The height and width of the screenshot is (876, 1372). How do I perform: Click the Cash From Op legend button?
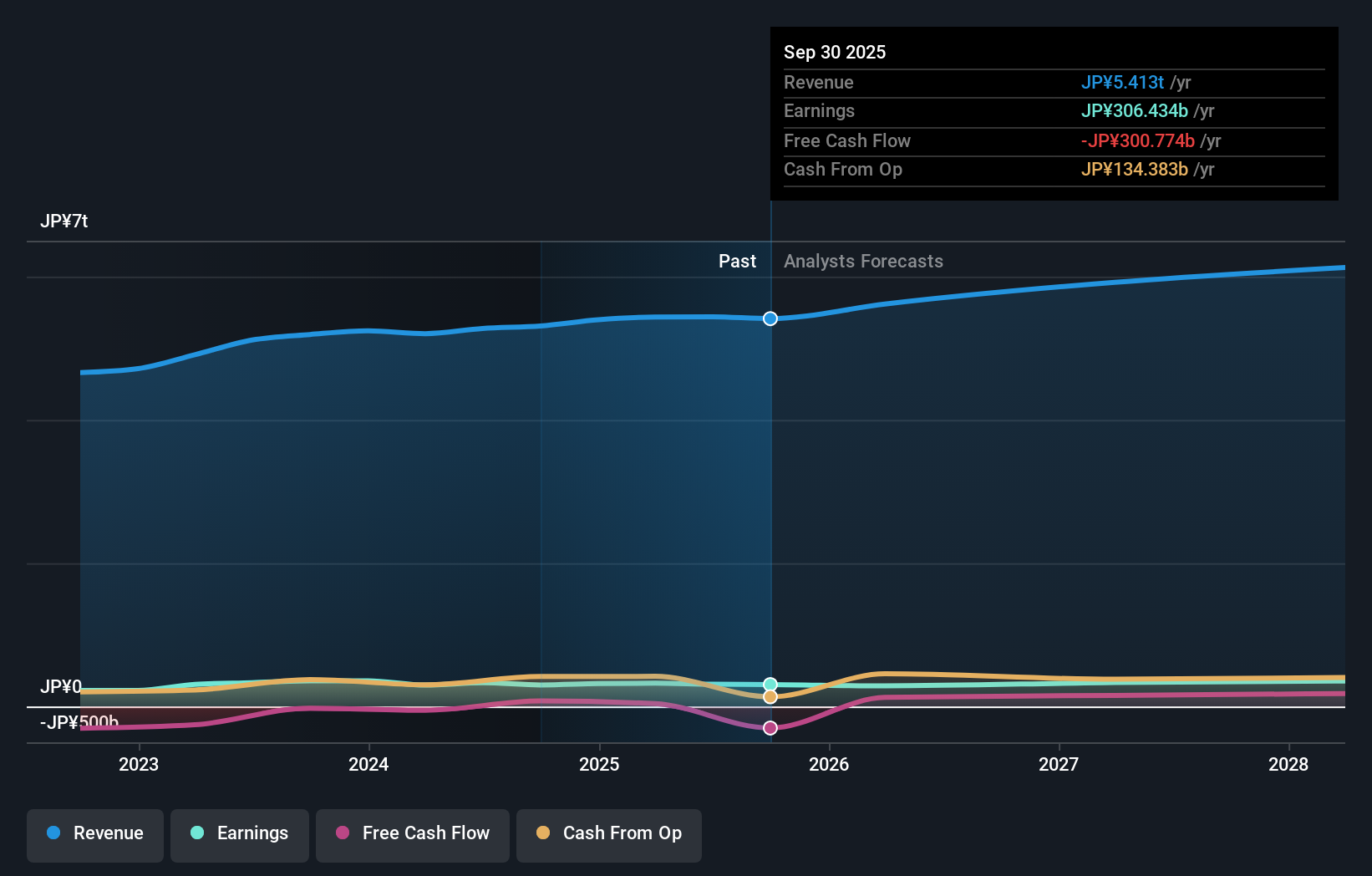pyautogui.click(x=609, y=833)
